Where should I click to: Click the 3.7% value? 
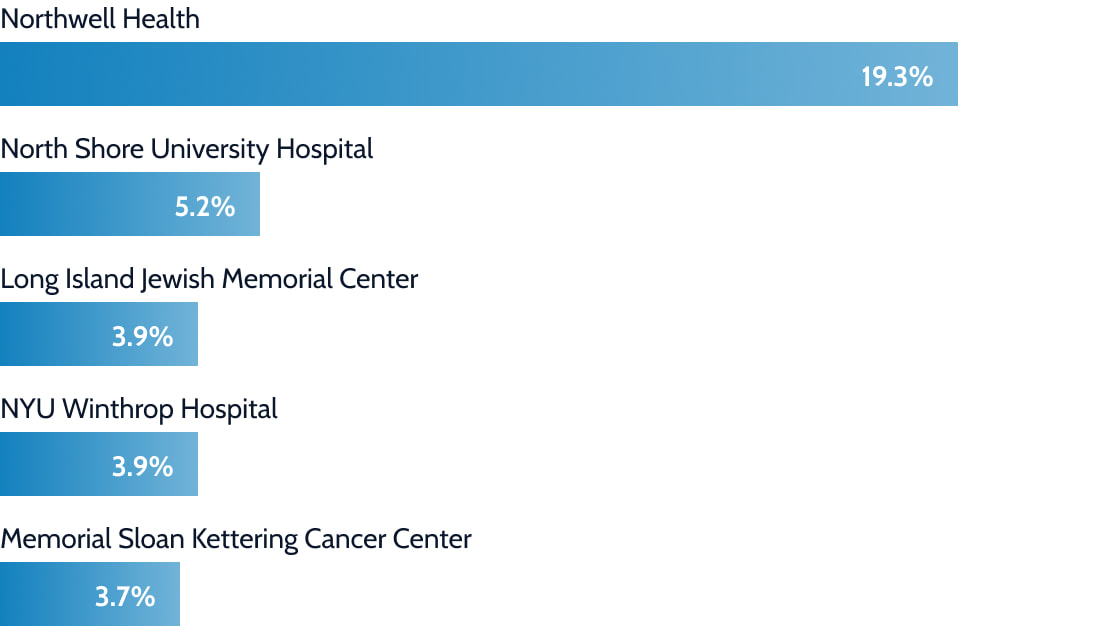[125, 597]
